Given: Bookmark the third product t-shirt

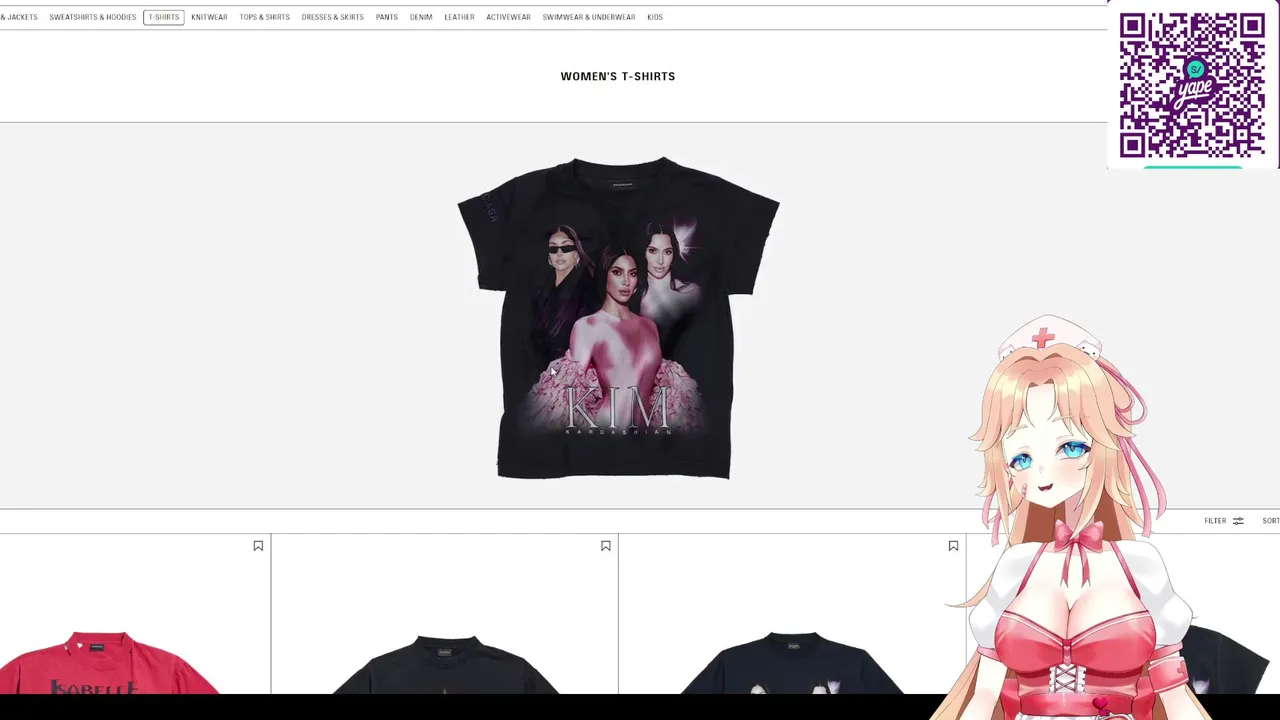Looking at the screenshot, I should coord(953,546).
